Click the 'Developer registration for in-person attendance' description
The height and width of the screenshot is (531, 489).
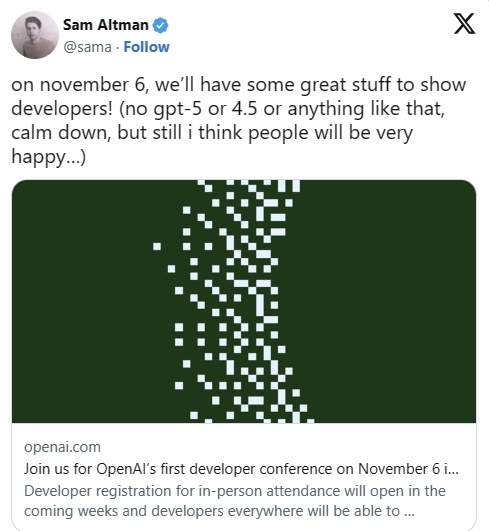tap(235, 491)
